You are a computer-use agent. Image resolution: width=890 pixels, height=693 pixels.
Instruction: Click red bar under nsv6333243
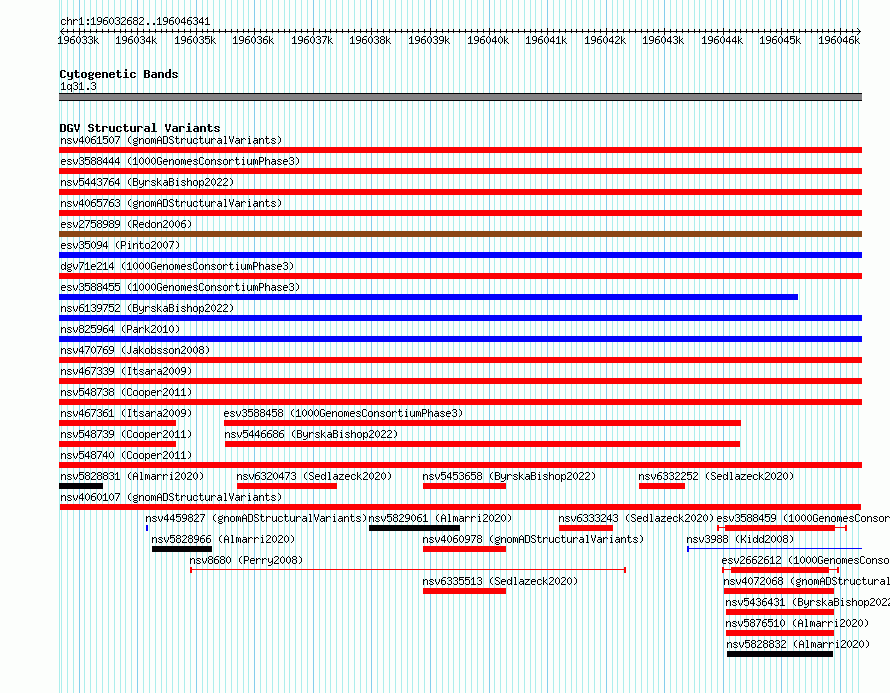click(586, 528)
